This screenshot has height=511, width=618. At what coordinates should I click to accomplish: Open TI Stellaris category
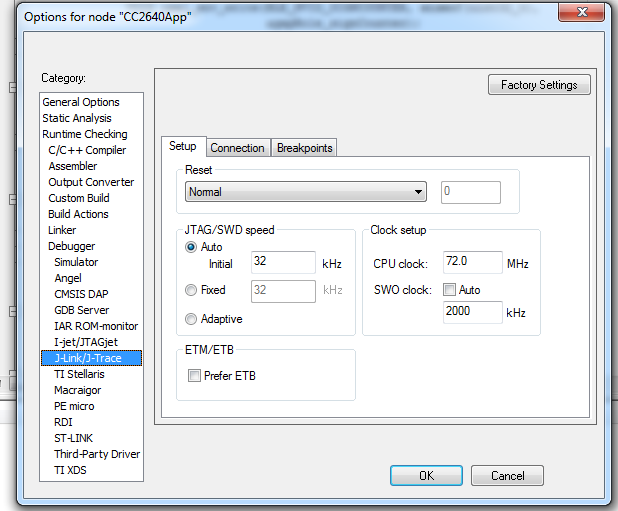(79, 374)
